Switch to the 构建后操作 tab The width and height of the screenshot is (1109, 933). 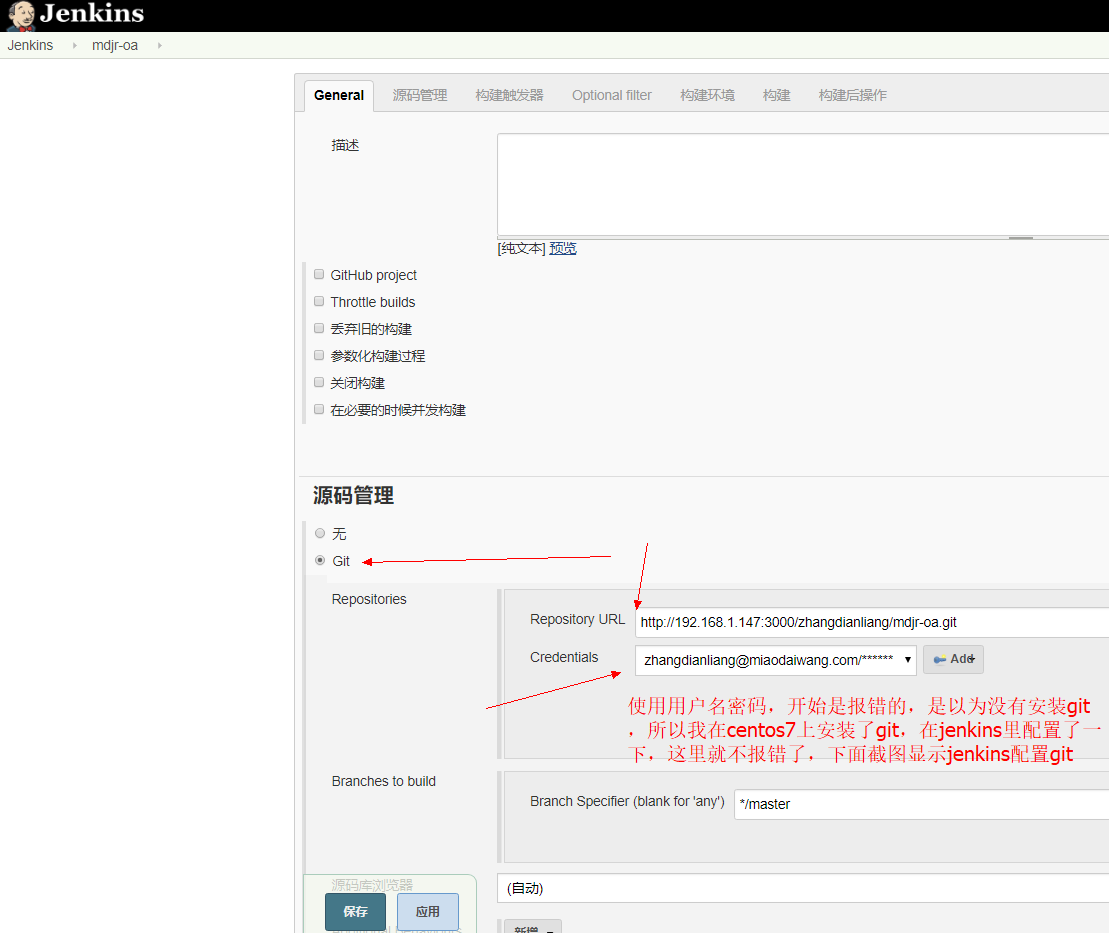852,95
